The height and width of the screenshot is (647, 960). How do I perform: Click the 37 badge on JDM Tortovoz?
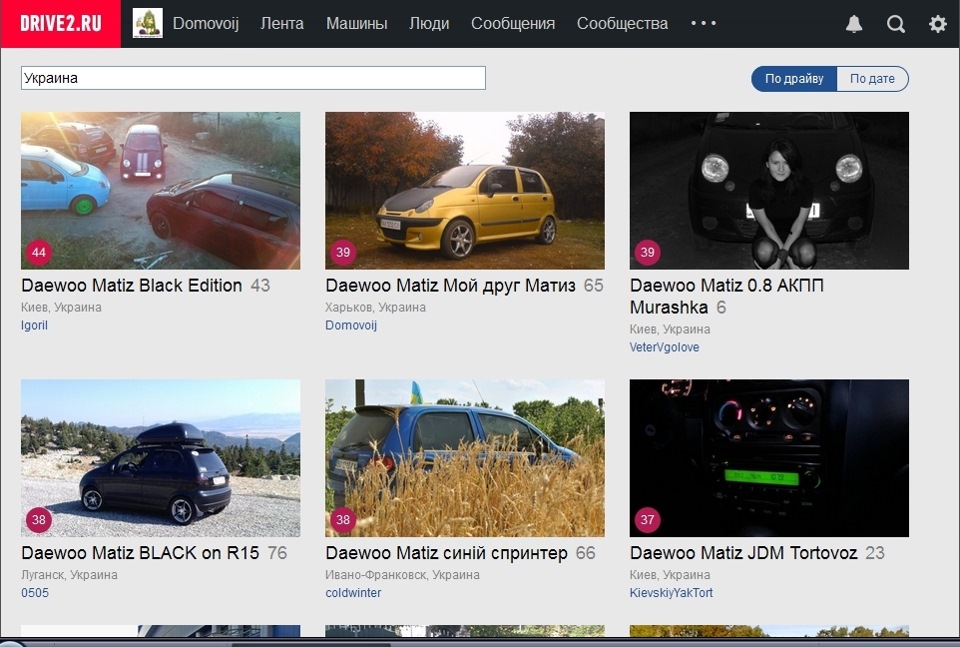[647, 520]
